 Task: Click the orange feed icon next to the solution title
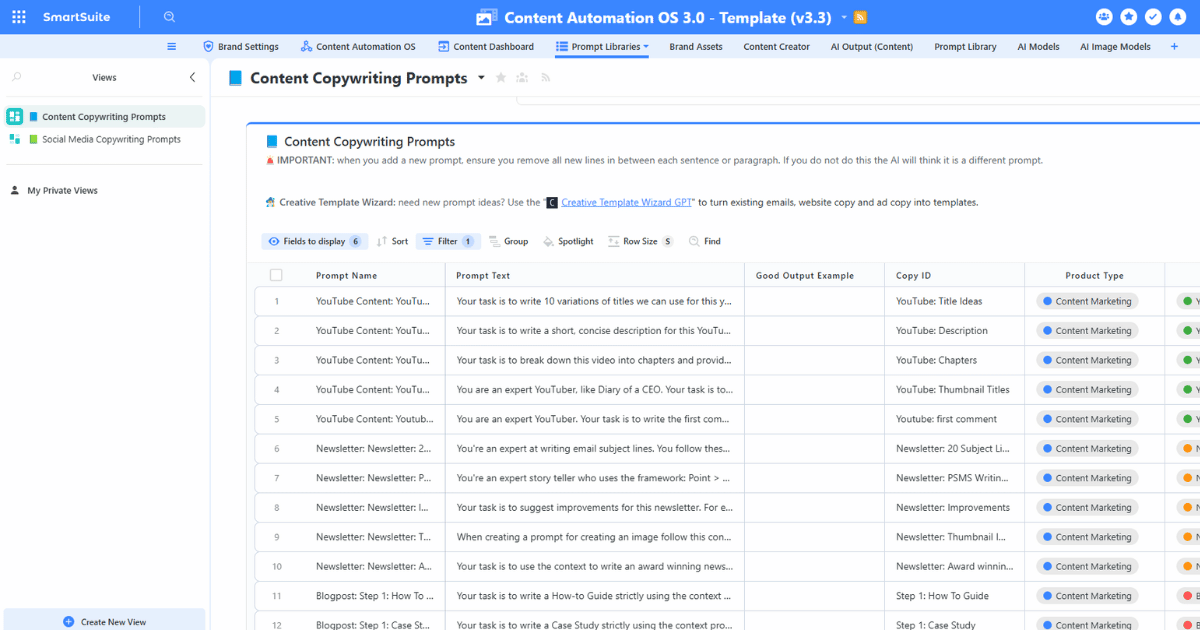(860, 17)
